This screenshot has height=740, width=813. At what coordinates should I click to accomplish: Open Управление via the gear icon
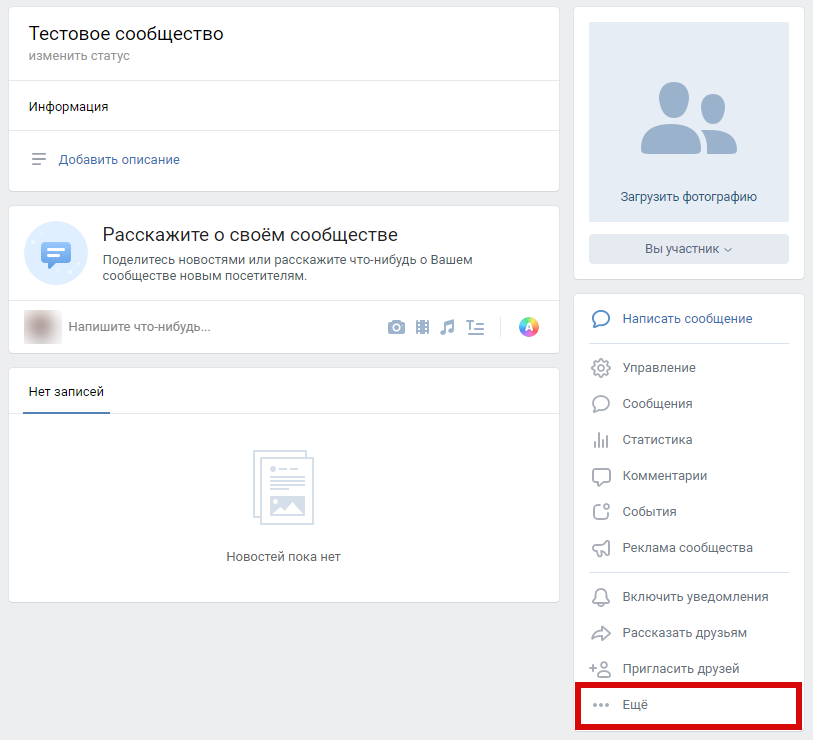601,368
